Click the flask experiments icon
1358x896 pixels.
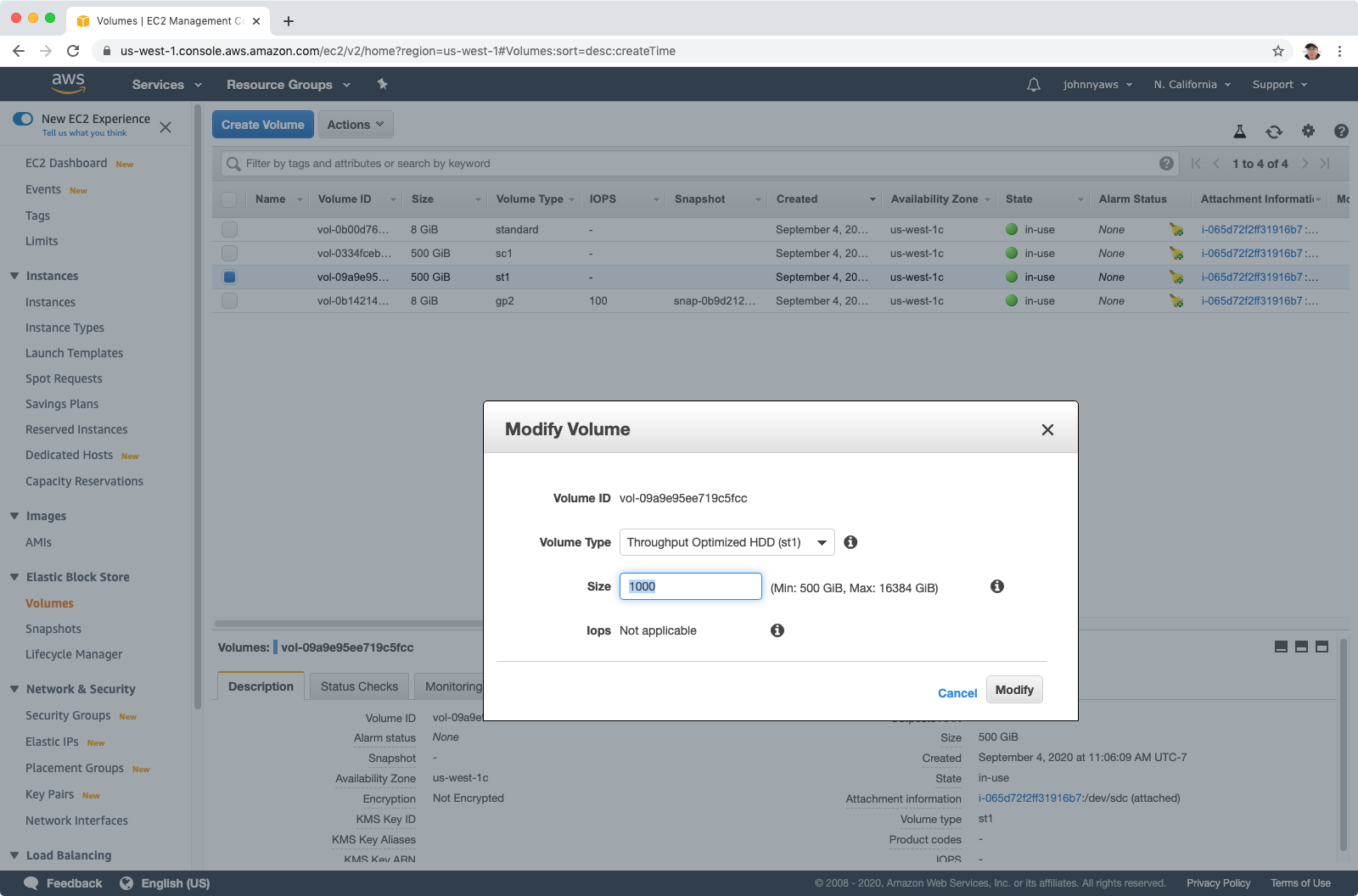pyautogui.click(x=1239, y=132)
